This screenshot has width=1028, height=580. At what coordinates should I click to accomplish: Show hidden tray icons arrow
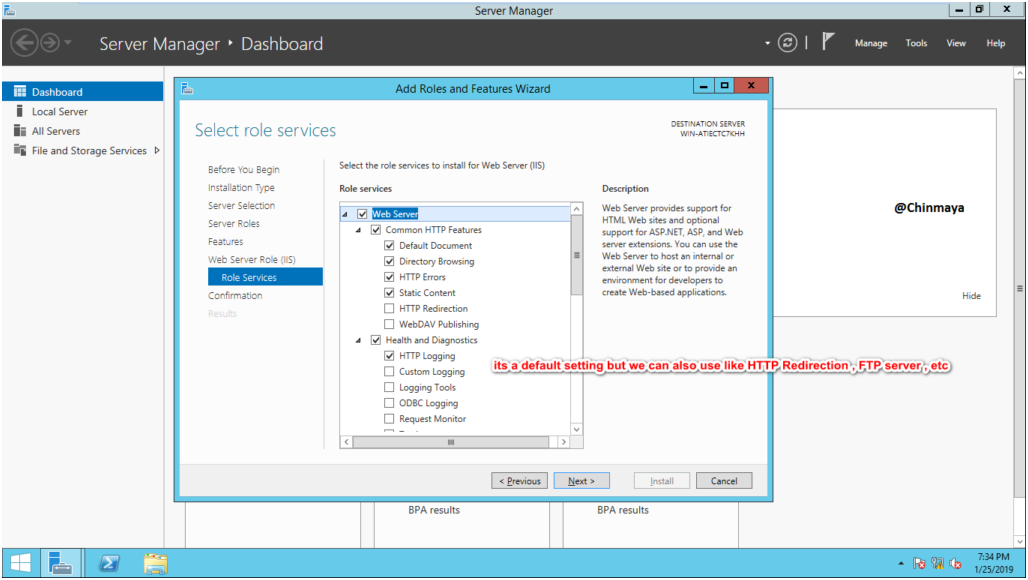[901, 564]
